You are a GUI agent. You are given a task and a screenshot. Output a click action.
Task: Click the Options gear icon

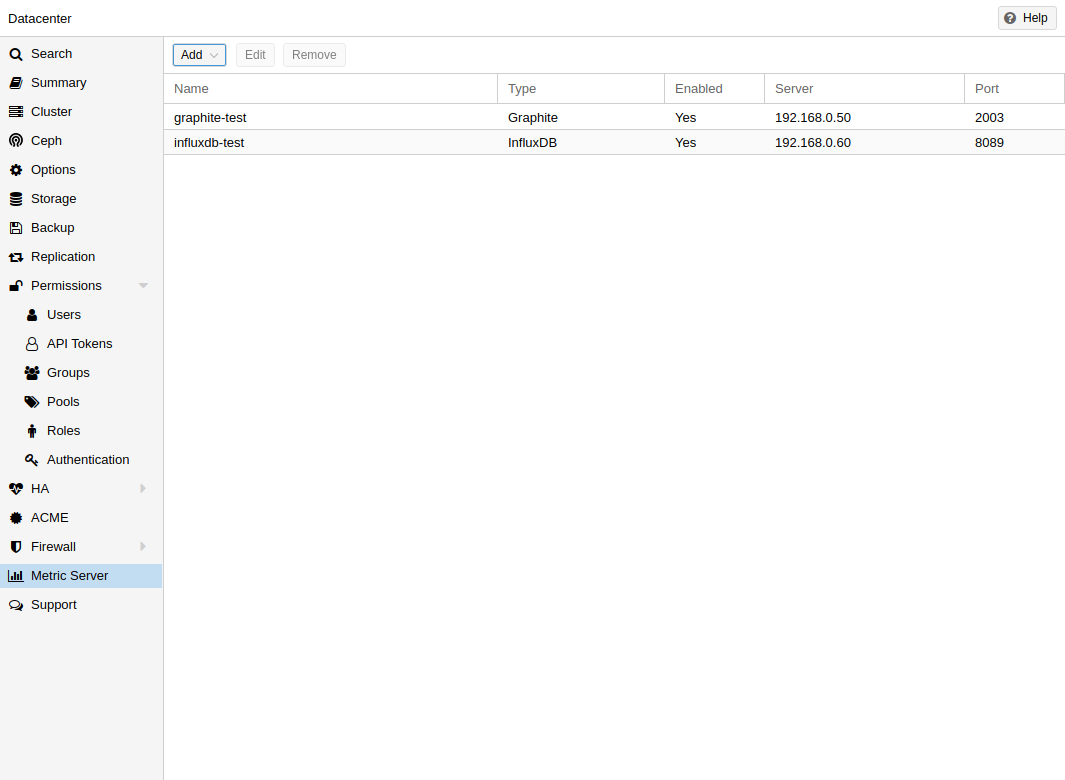[15, 170]
